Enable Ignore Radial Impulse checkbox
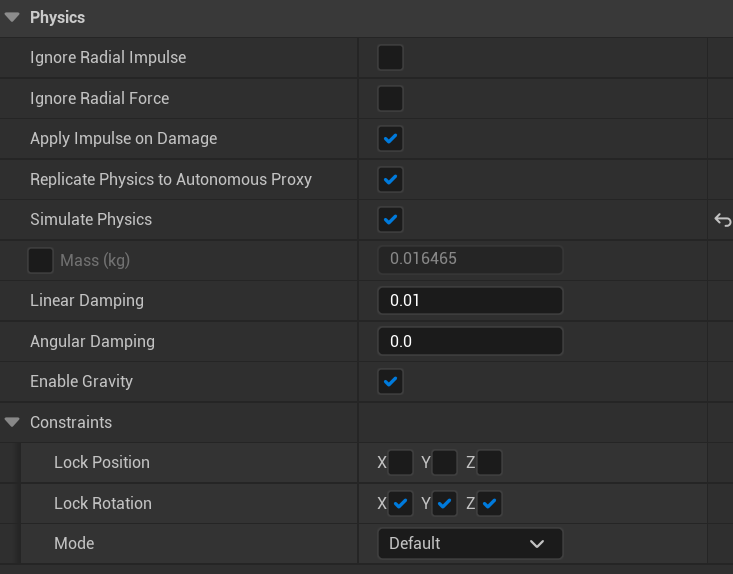 (x=390, y=58)
